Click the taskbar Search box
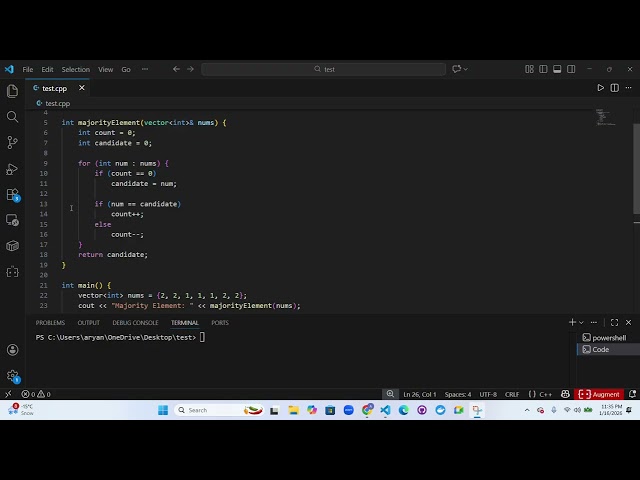Viewport: 640px width, 480px height. pos(220,410)
